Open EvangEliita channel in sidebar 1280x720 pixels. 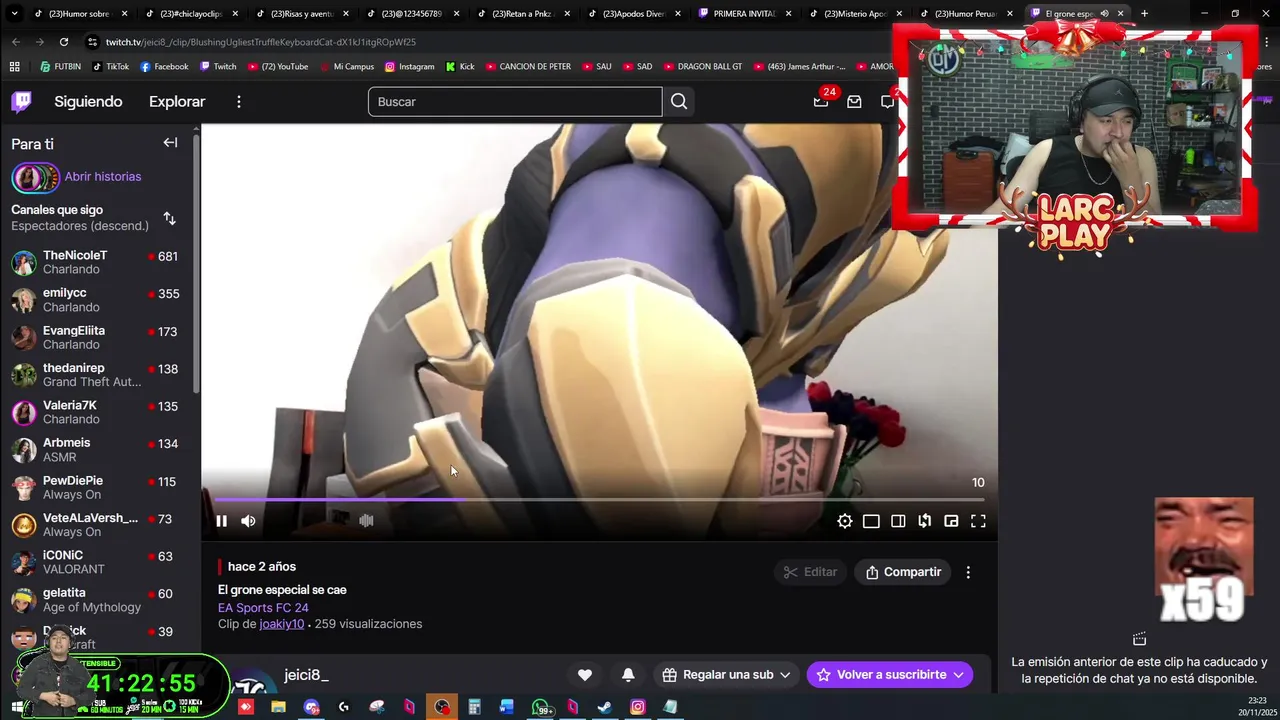96,337
